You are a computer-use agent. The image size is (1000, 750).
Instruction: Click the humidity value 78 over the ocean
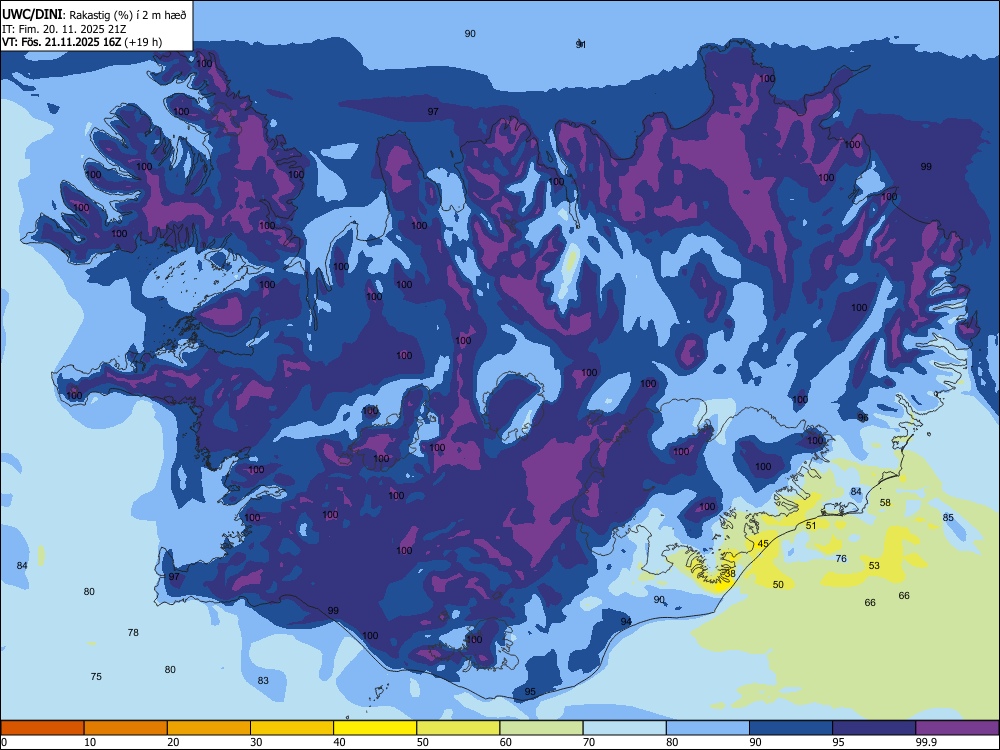pyautogui.click(x=133, y=633)
